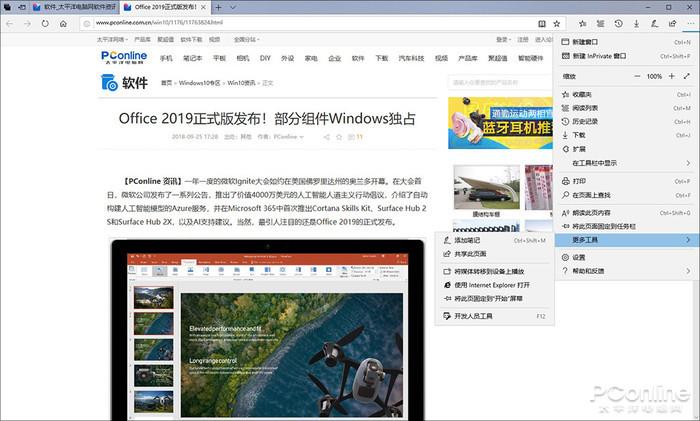Image resolution: width=700 pixels, height=421 pixels.
Task: Select 下载 in the Edge menu
Action: [x=625, y=135]
